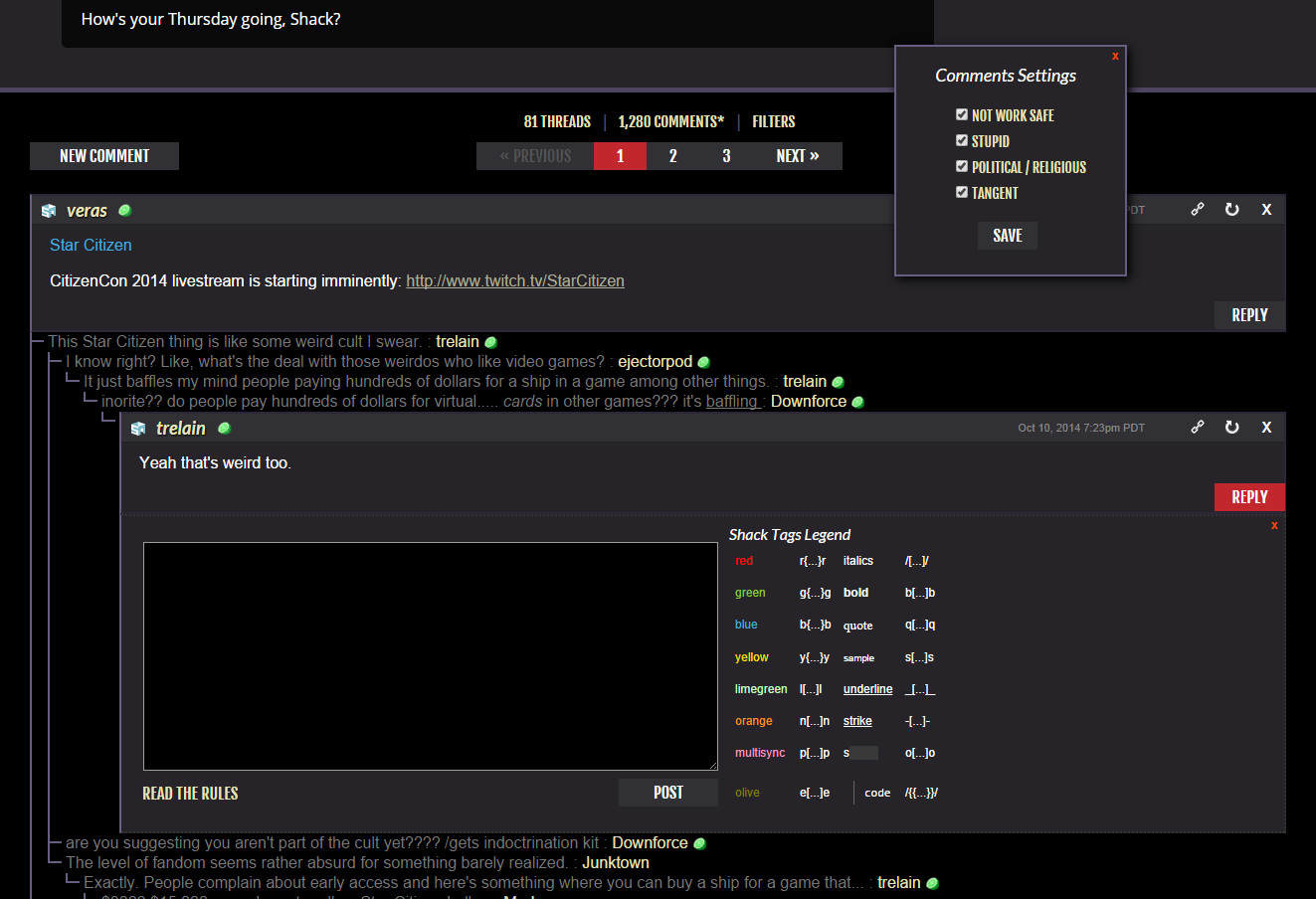Click the green status dot next to veras
Screen dimensions: 1316x899
(124, 210)
